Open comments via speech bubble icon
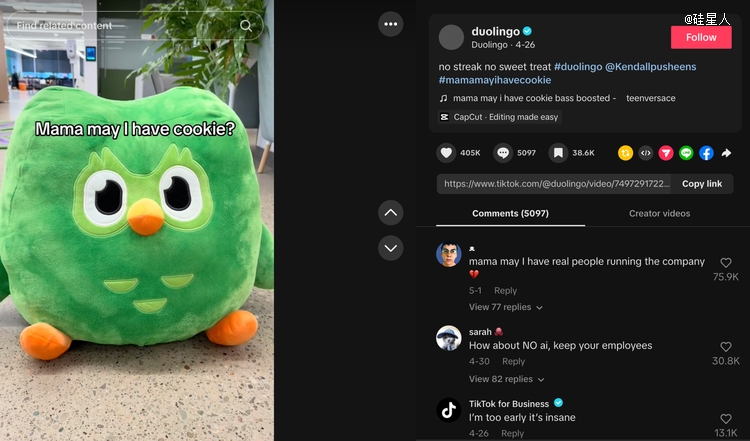 (503, 153)
